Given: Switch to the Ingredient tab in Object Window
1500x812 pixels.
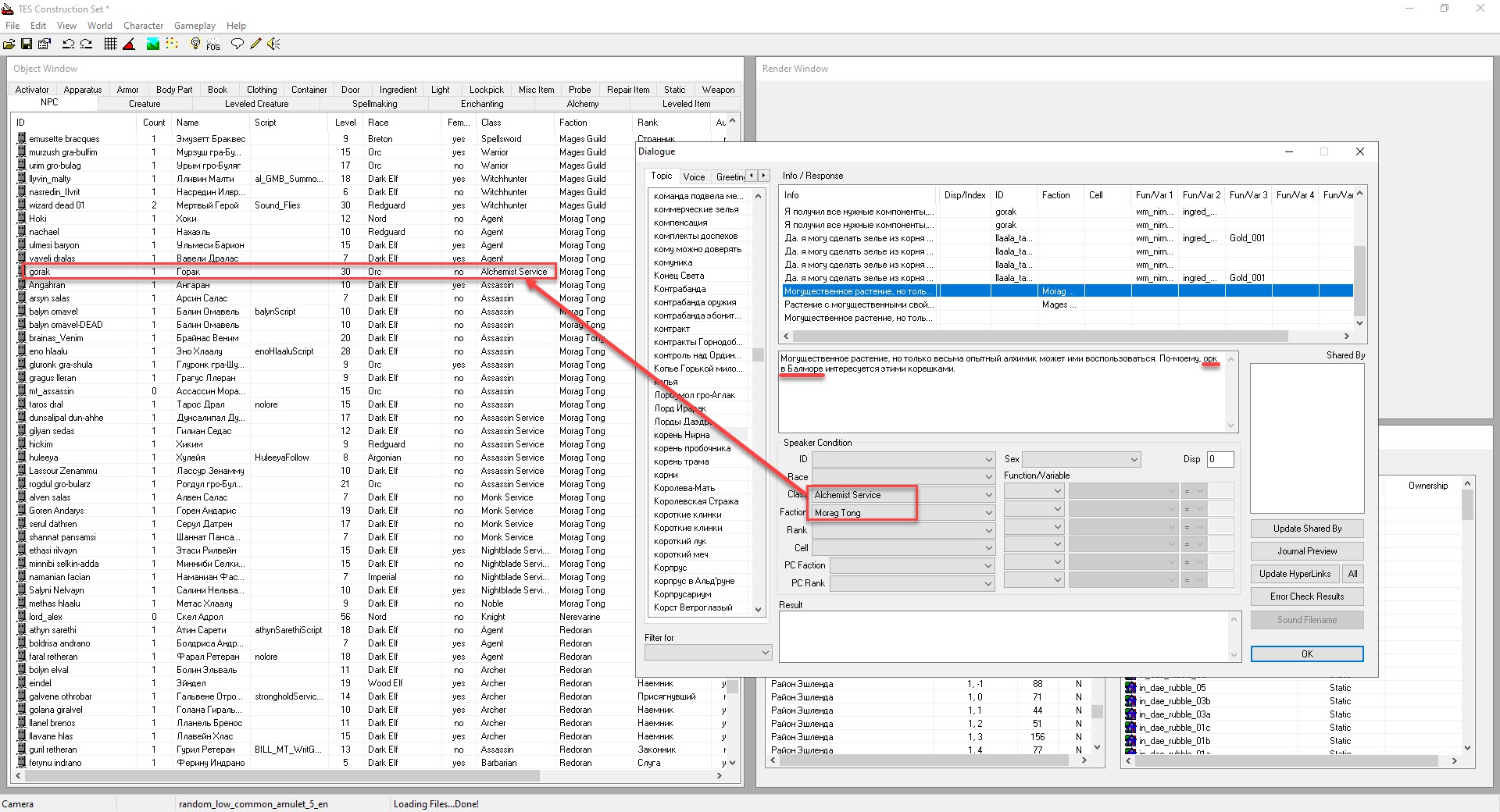Looking at the screenshot, I should pyautogui.click(x=398, y=90).
